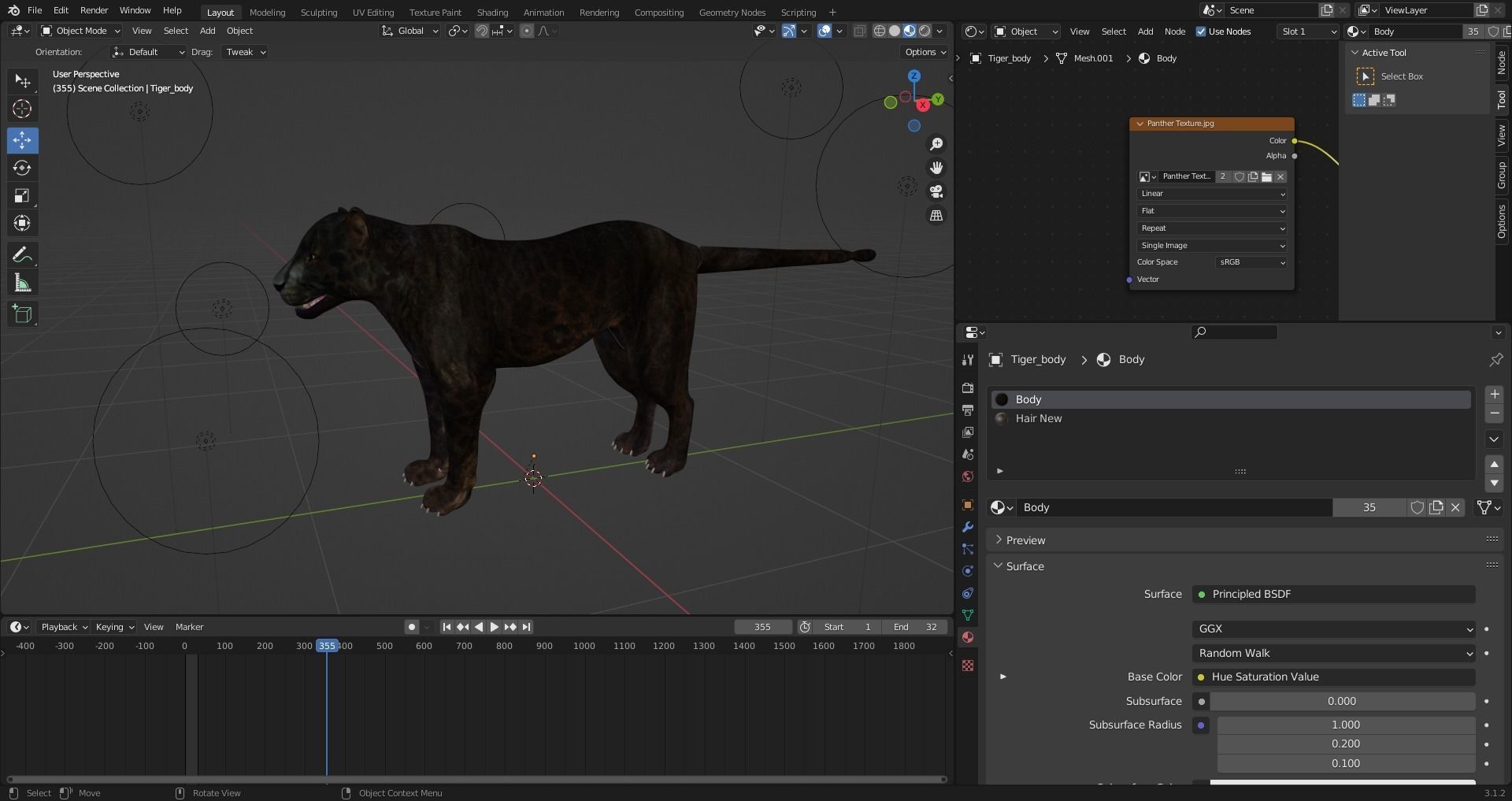
Task: Expand the Preview panel
Action: pyautogui.click(x=1025, y=540)
